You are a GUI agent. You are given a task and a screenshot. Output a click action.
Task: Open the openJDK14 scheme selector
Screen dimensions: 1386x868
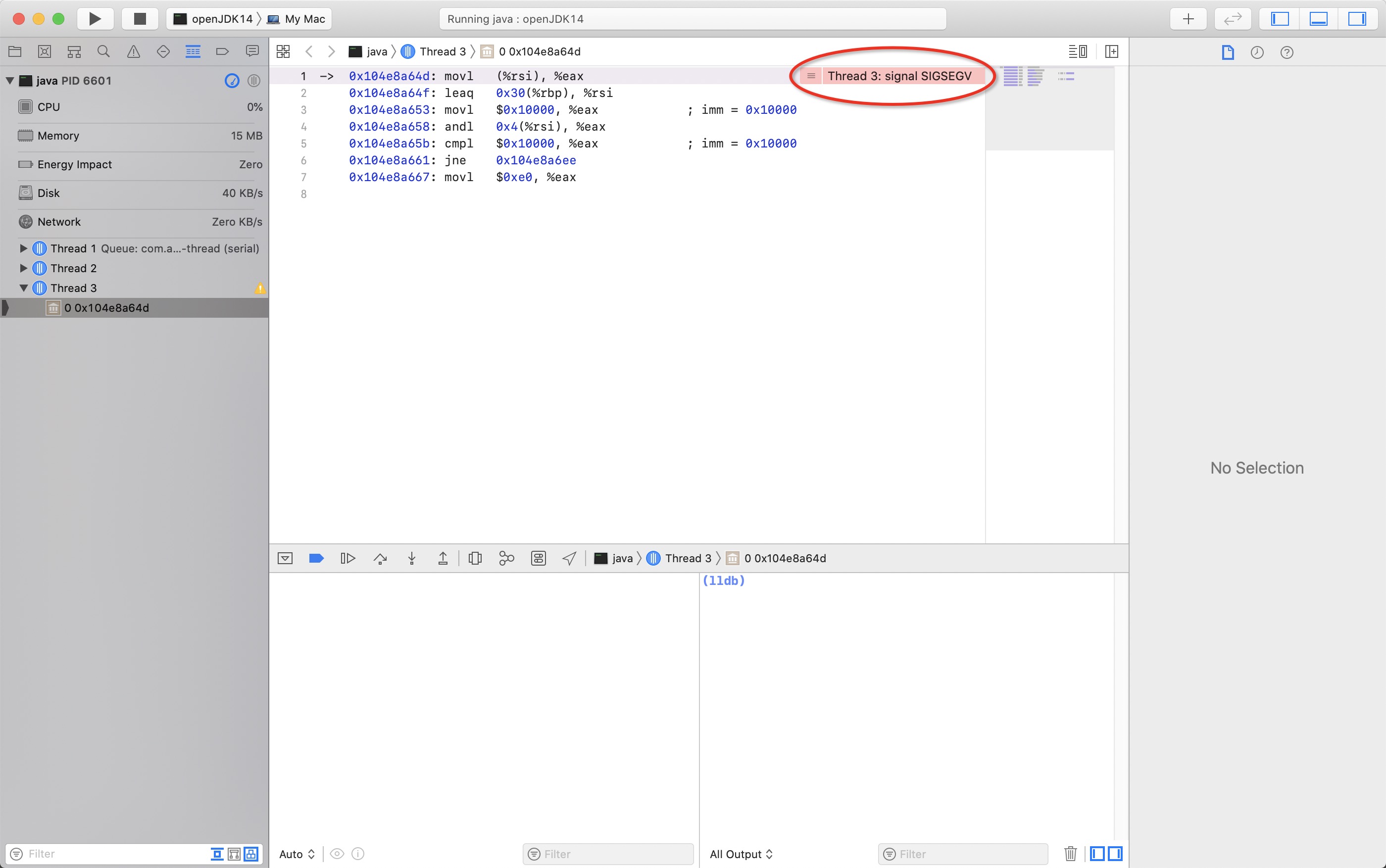click(x=214, y=19)
